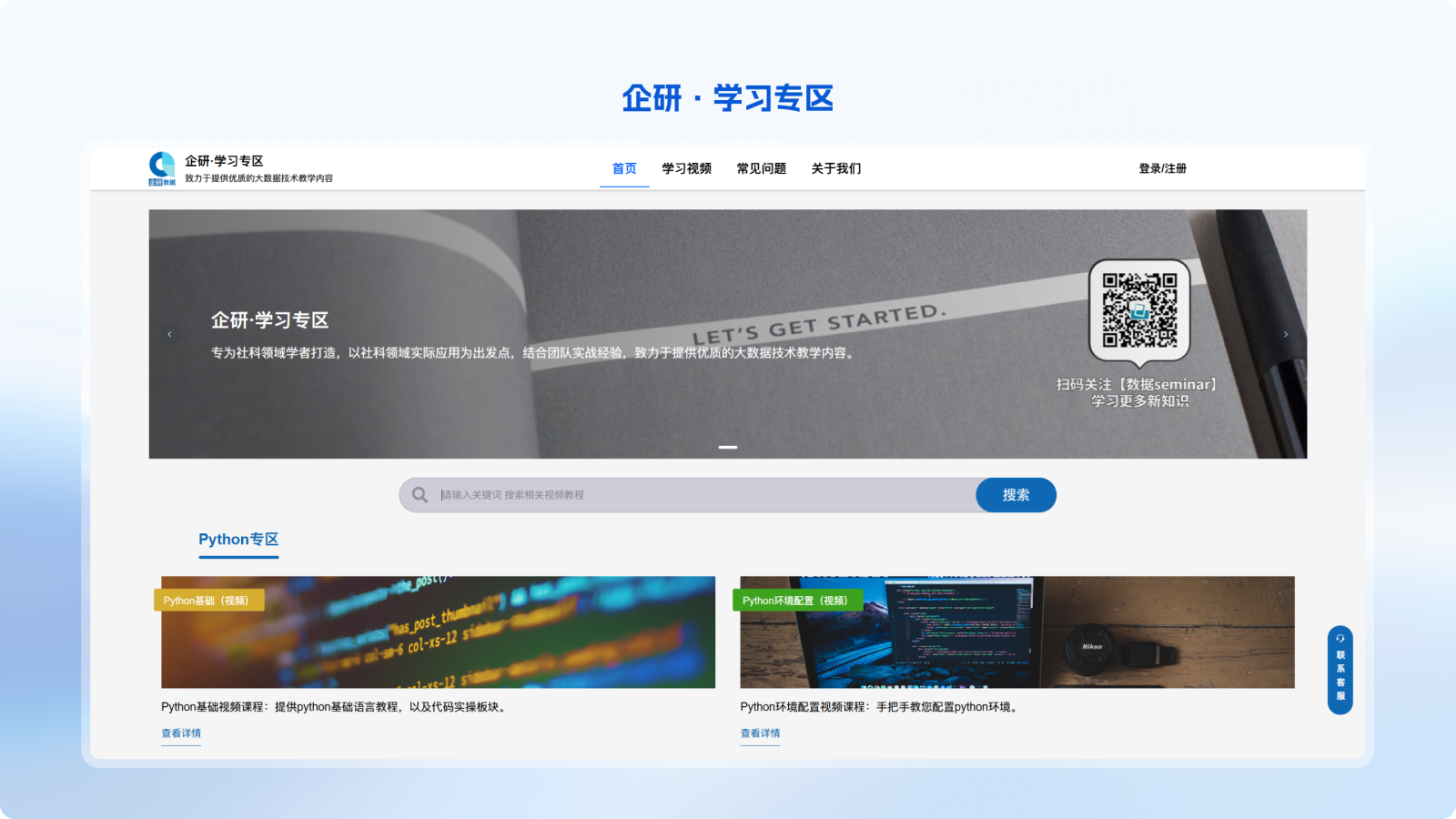Show previous banner slide with left arrow
This screenshot has width=1456, height=819.
tap(169, 334)
